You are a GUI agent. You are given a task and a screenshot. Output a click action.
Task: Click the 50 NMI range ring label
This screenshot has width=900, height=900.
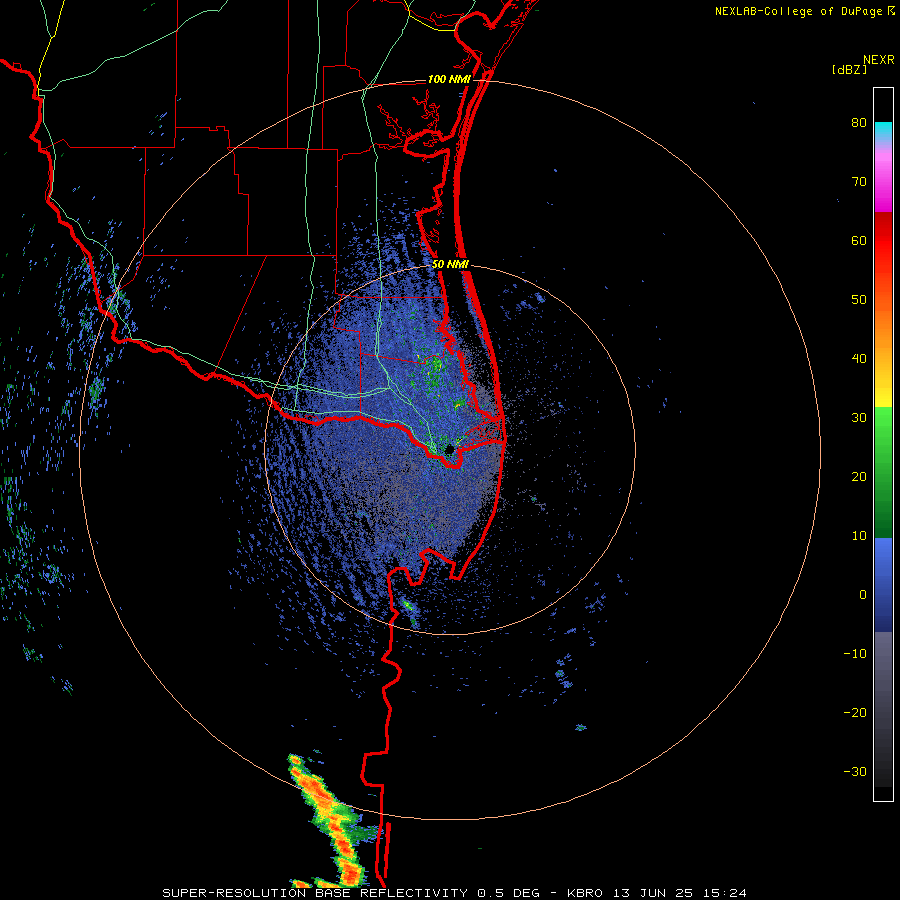click(451, 265)
